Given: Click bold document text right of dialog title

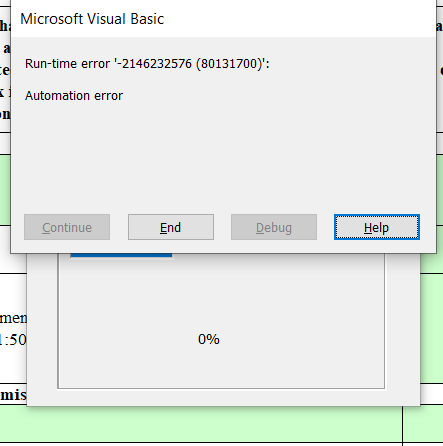Looking at the screenshot, I should (x=440, y=26).
